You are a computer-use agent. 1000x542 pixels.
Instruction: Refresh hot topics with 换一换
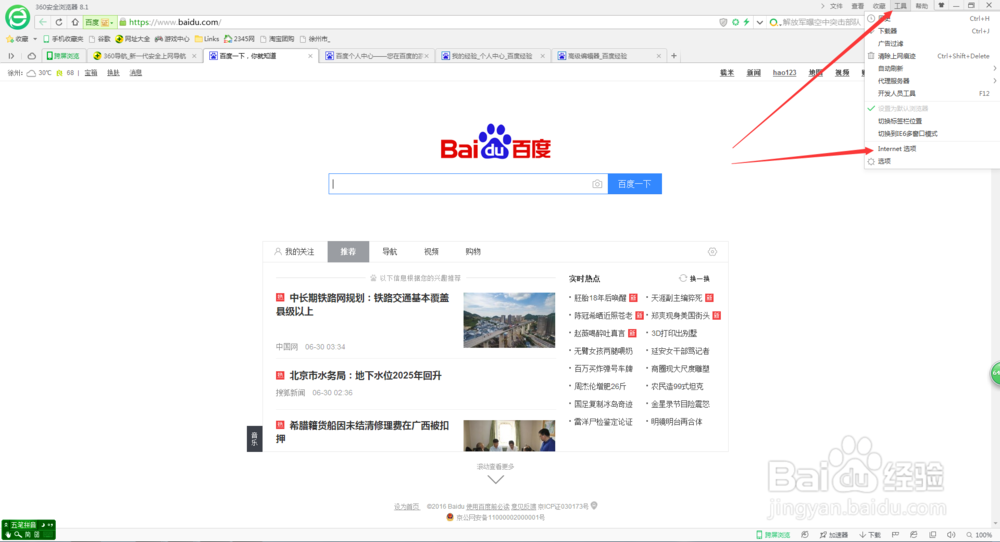tap(695, 279)
